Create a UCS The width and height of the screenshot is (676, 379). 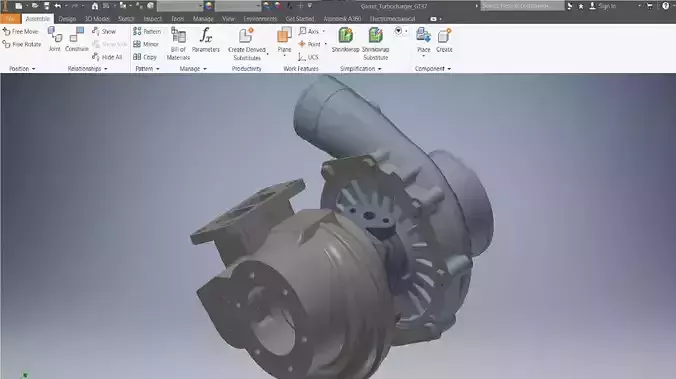[308, 57]
